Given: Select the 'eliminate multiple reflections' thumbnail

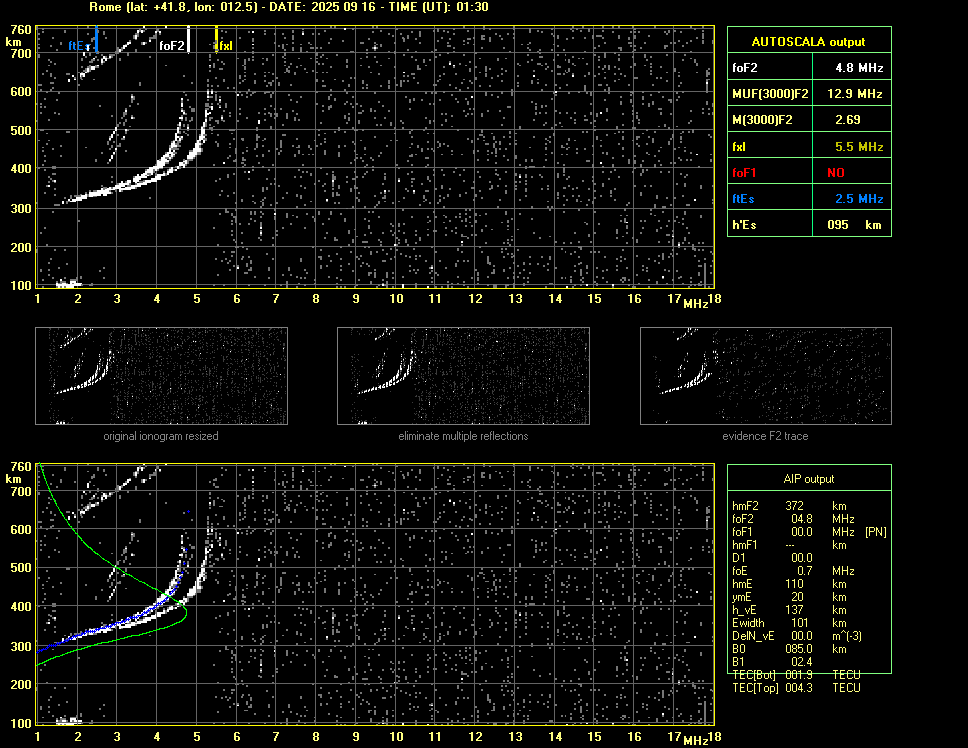Looking at the screenshot, I should pos(463,376).
